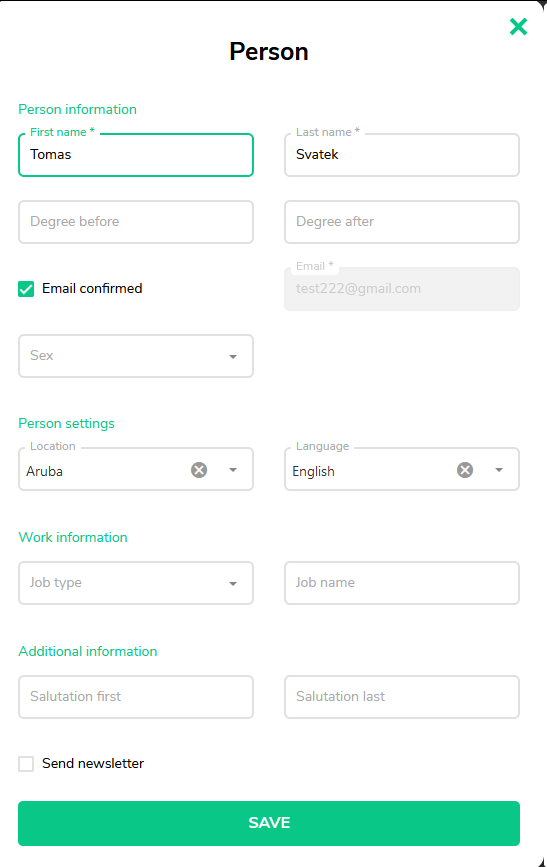The height and width of the screenshot is (867, 547).
Task: Open the Job type dropdown
Action: click(136, 583)
